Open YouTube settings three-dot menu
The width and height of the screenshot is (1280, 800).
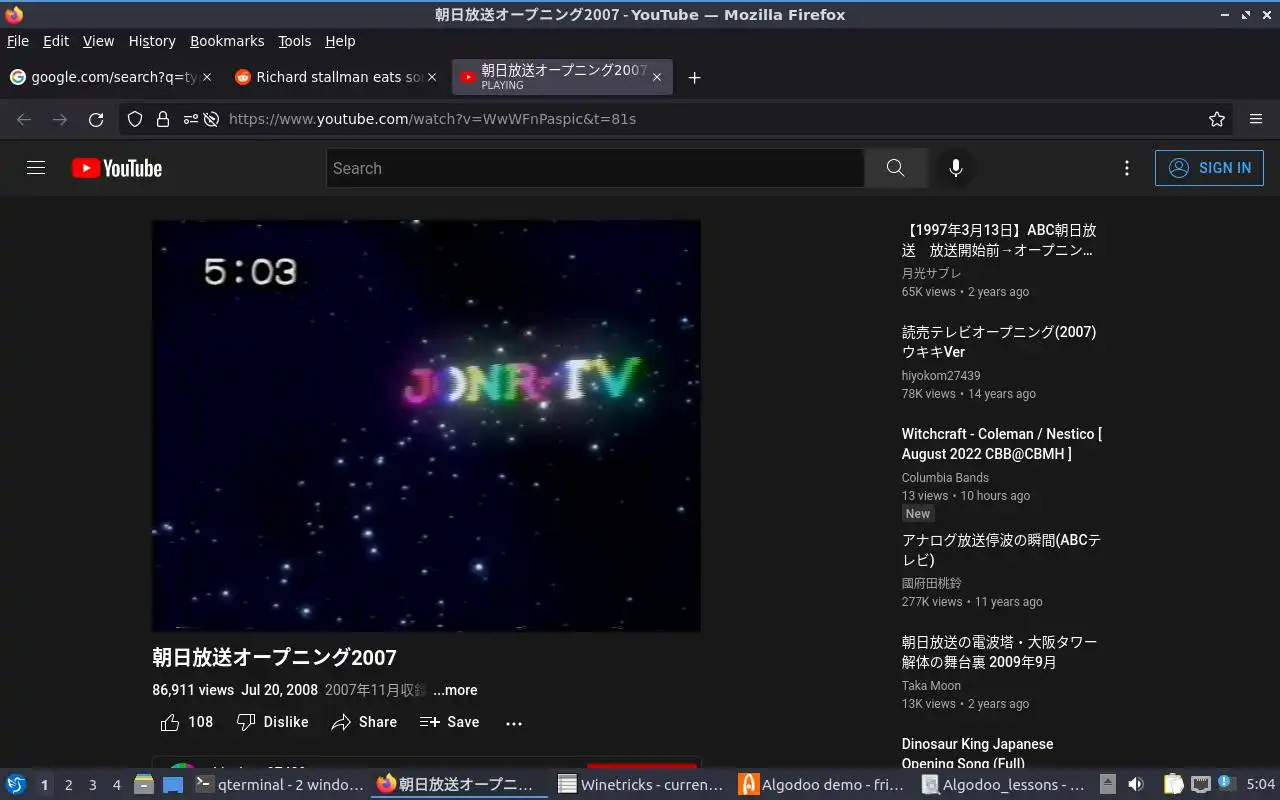tap(1127, 168)
